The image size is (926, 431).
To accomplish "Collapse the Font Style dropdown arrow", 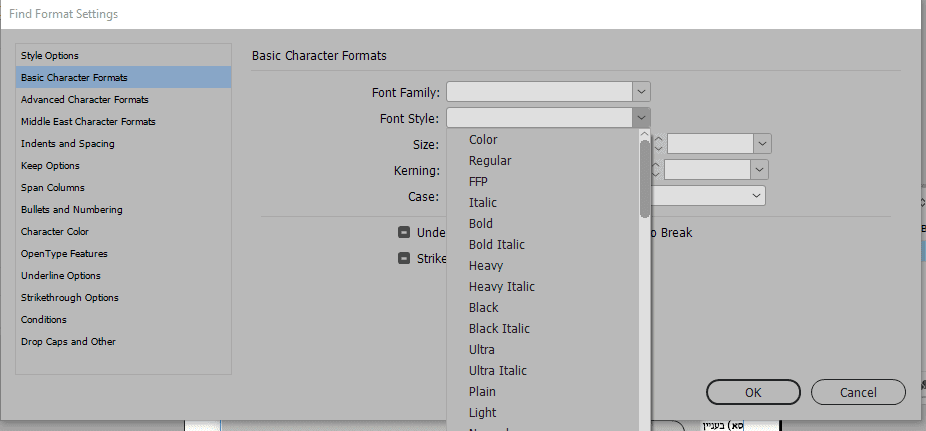I will tap(641, 118).
